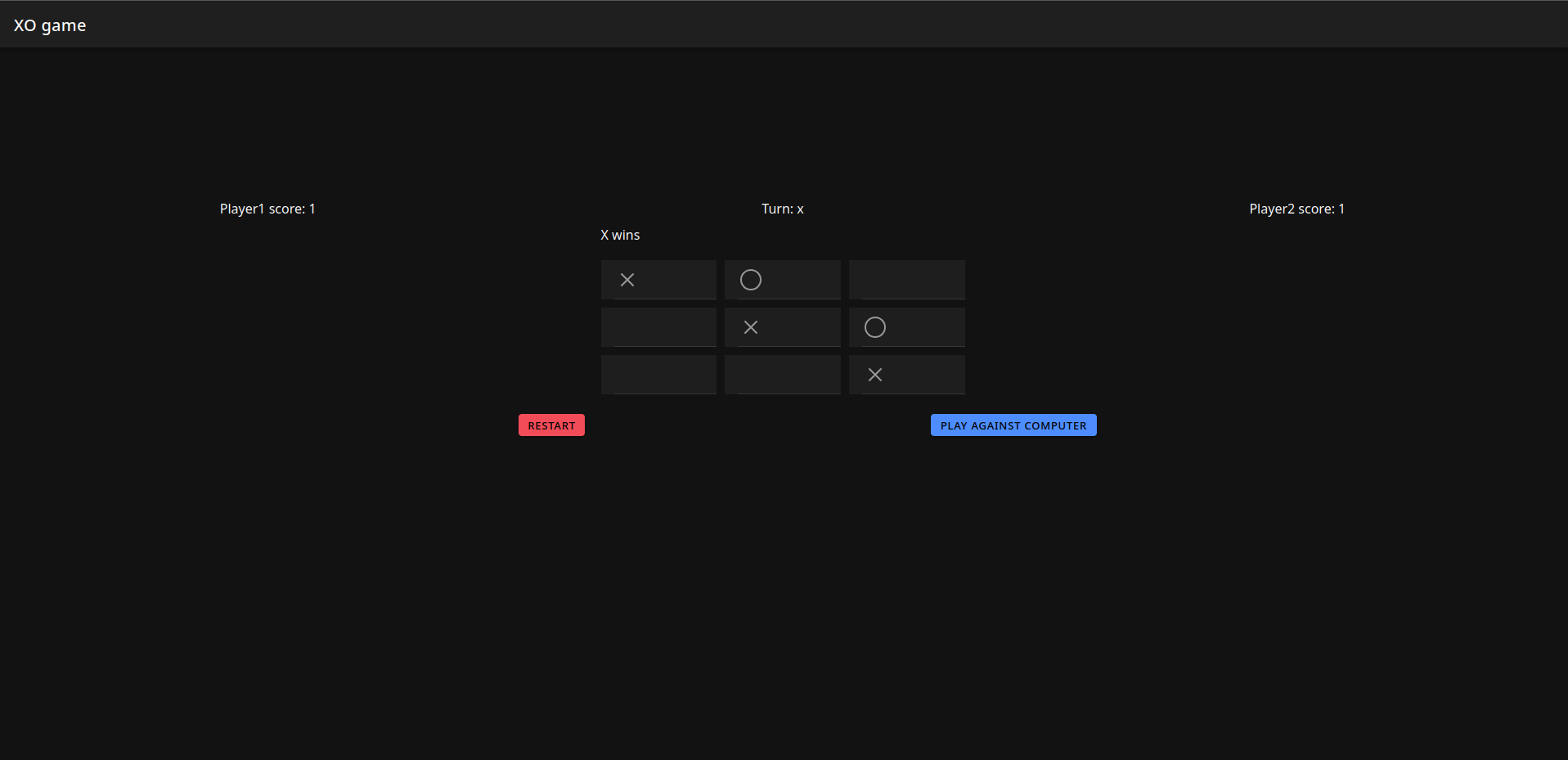Click the top row of the grid
This screenshot has height=760, width=1568.
point(782,280)
